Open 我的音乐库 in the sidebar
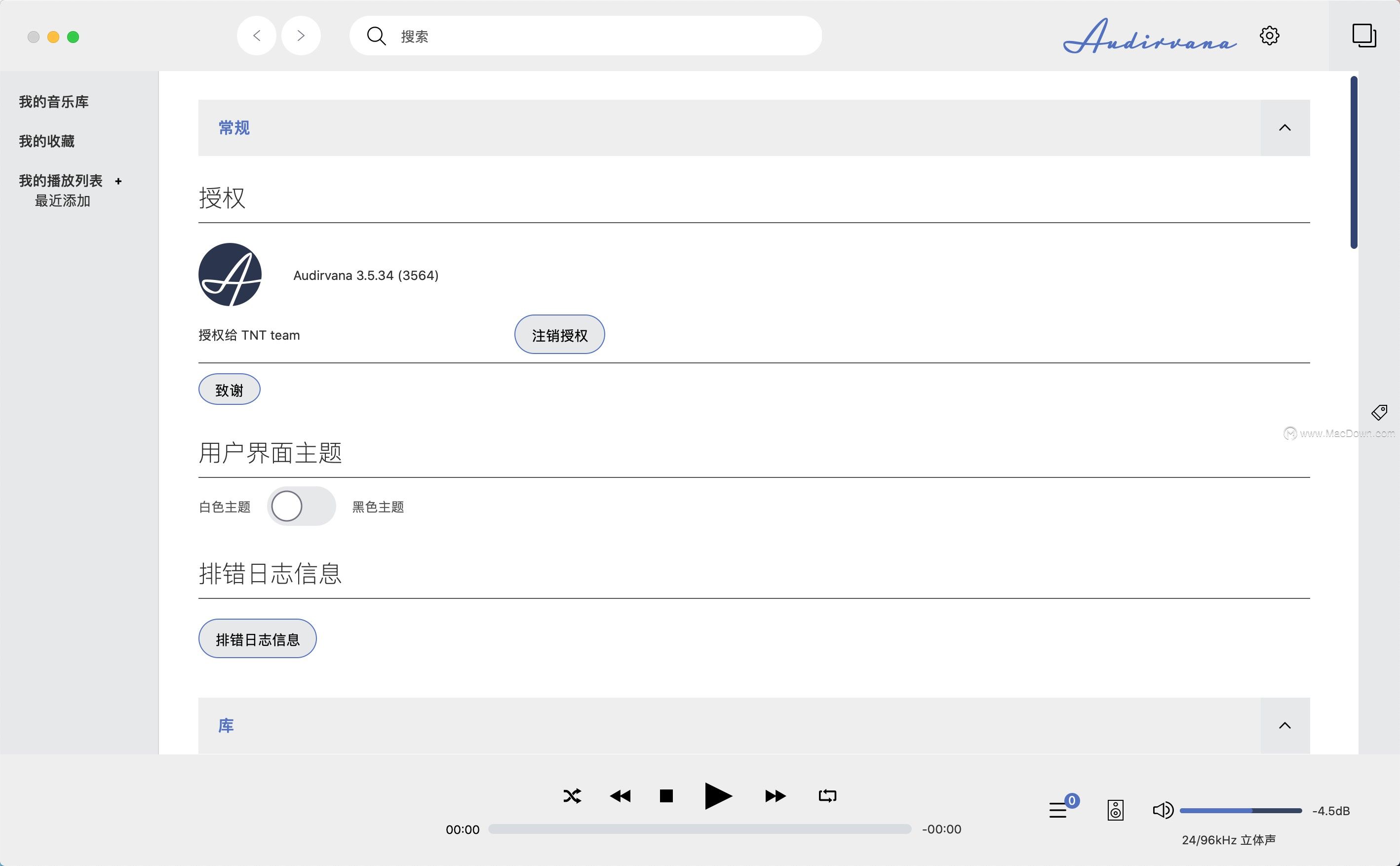This screenshot has height=866, width=1400. coord(54,102)
